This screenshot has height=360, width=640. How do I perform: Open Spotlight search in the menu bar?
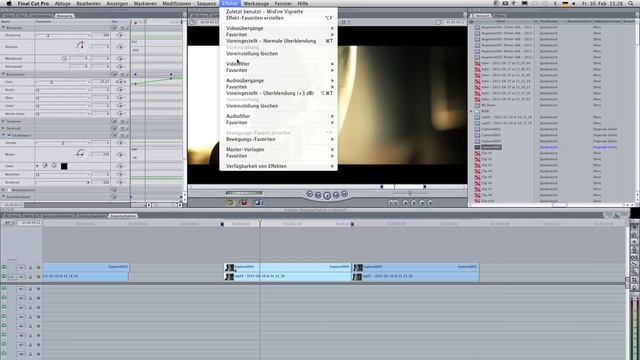[631, 3]
